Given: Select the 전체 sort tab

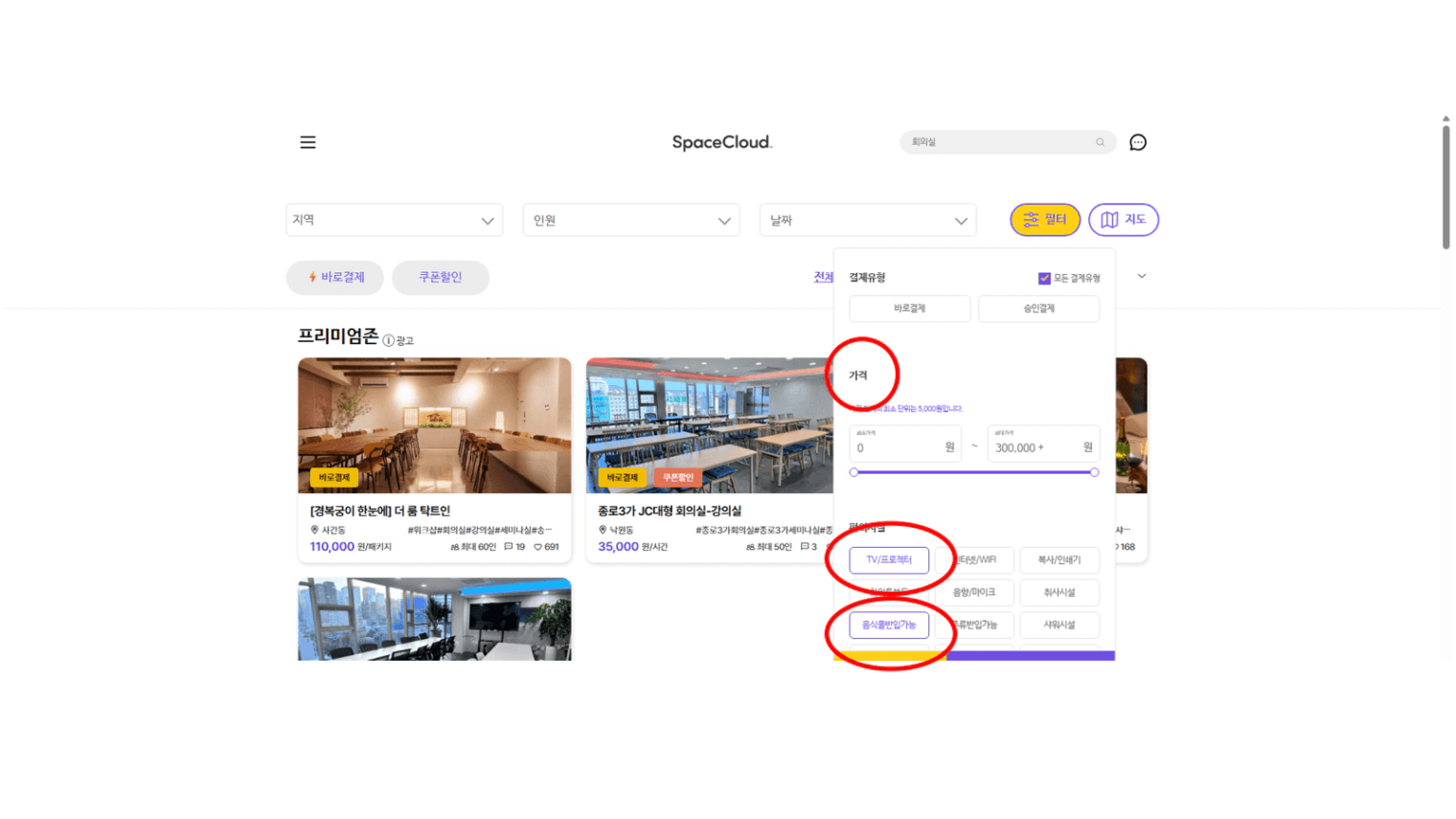Looking at the screenshot, I should [x=823, y=278].
